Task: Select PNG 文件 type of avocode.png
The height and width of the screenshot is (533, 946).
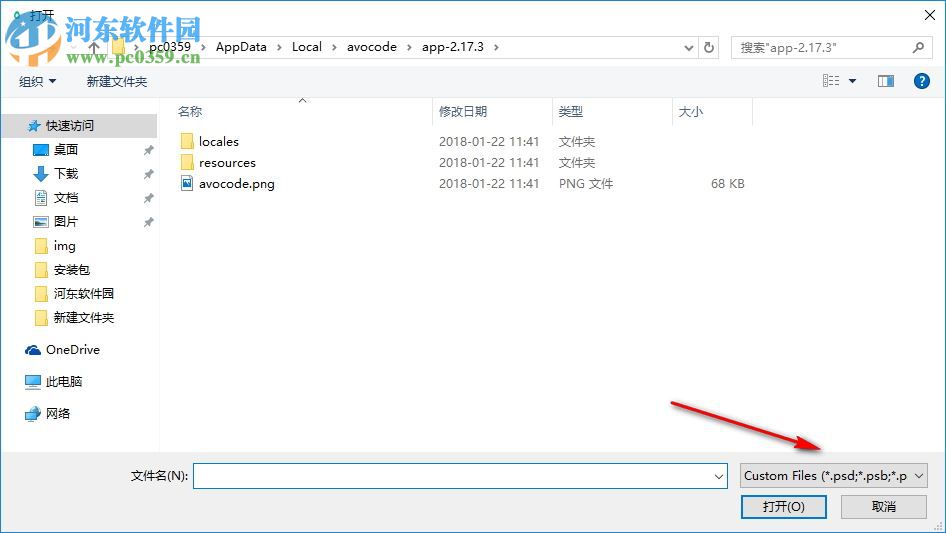Action: [x=586, y=184]
